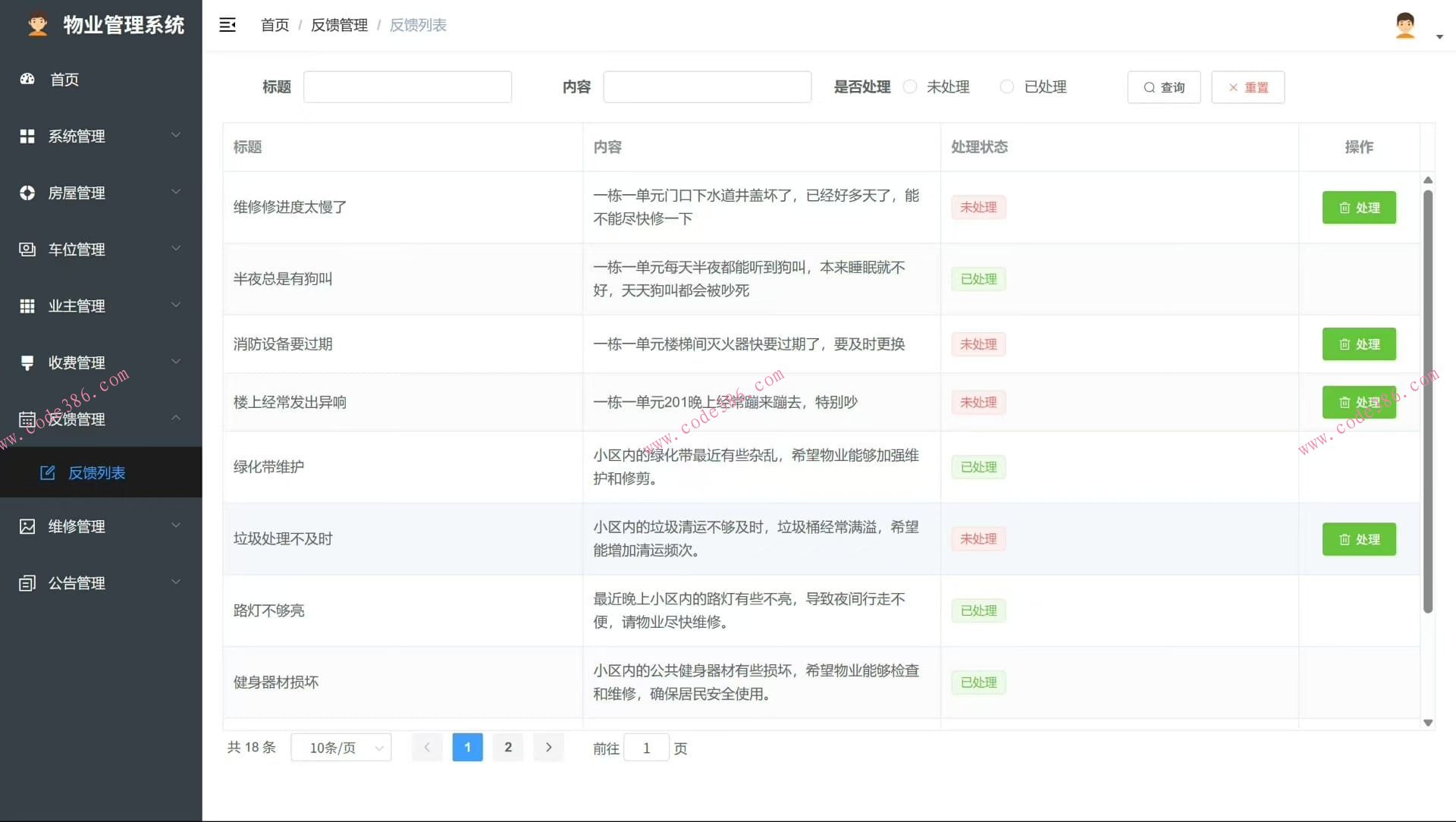The height and width of the screenshot is (822, 1456).
Task: Open the 系统管理 section in sidebar
Action: click(x=77, y=136)
